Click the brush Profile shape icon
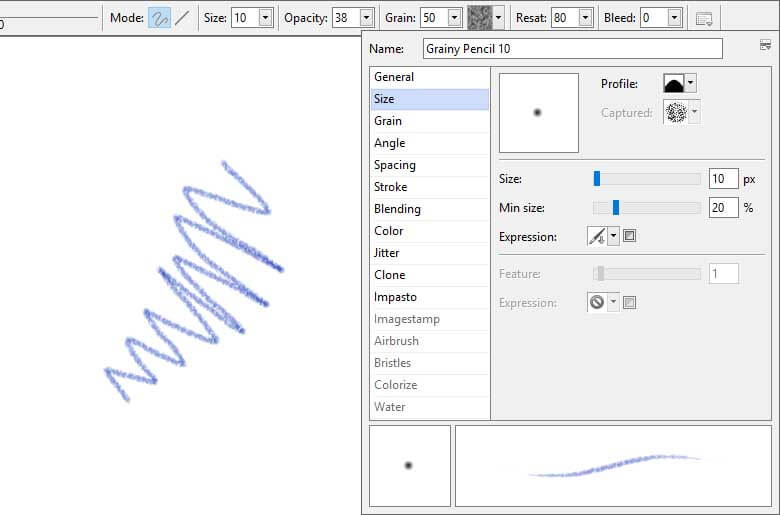The width and height of the screenshot is (780, 515). (x=673, y=84)
